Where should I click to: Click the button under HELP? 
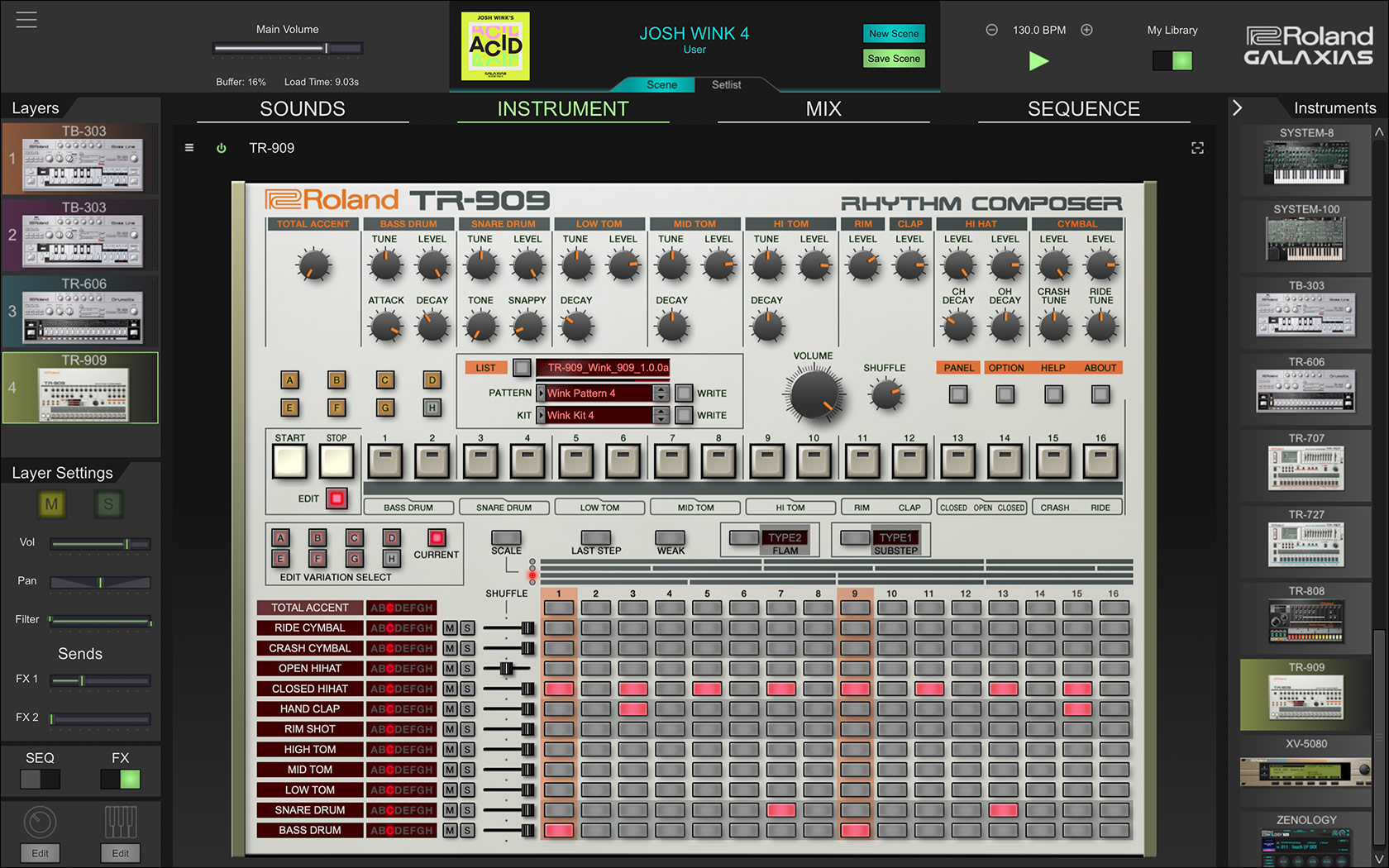tap(1053, 394)
